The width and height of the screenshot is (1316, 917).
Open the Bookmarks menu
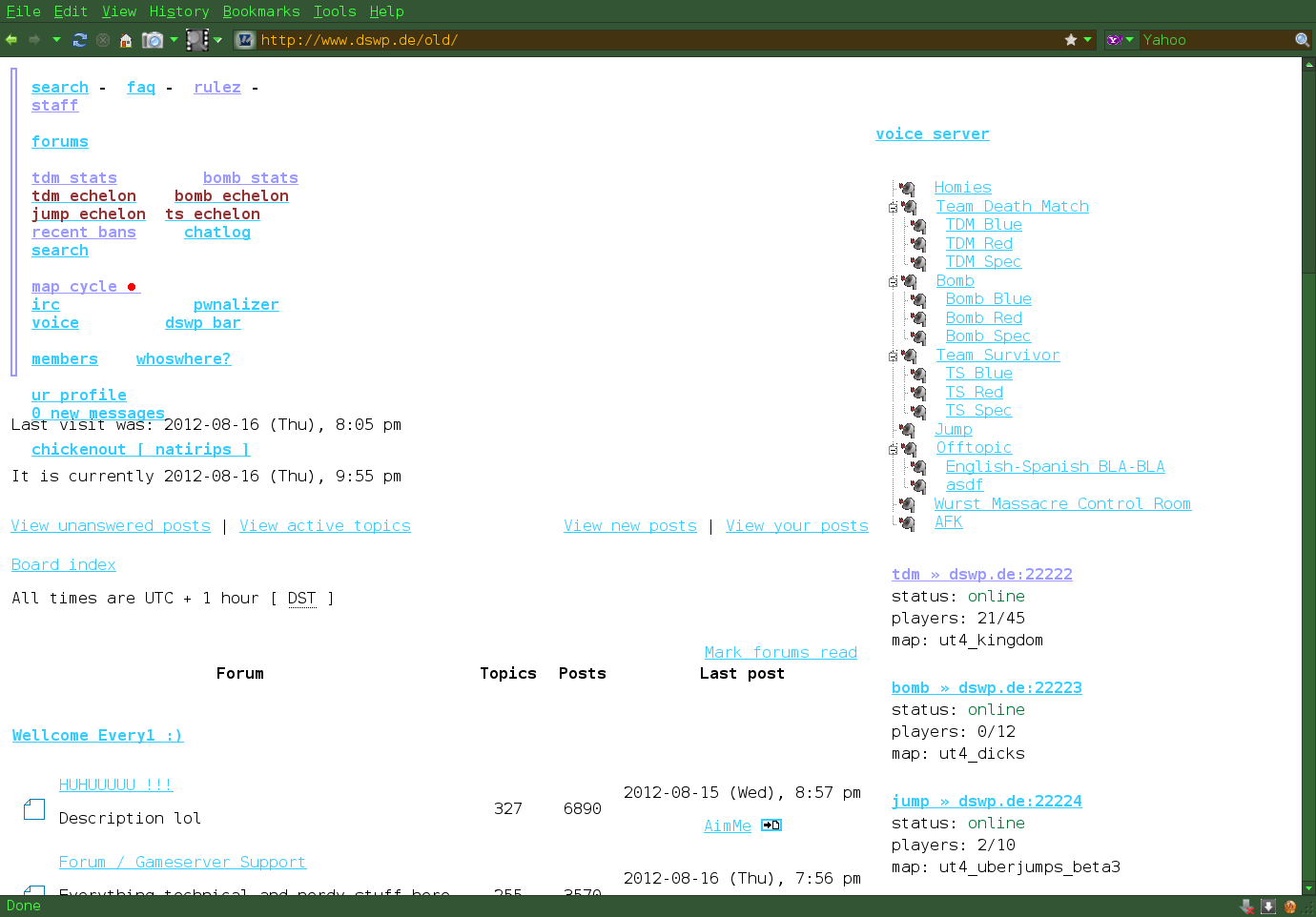click(260, 11)
